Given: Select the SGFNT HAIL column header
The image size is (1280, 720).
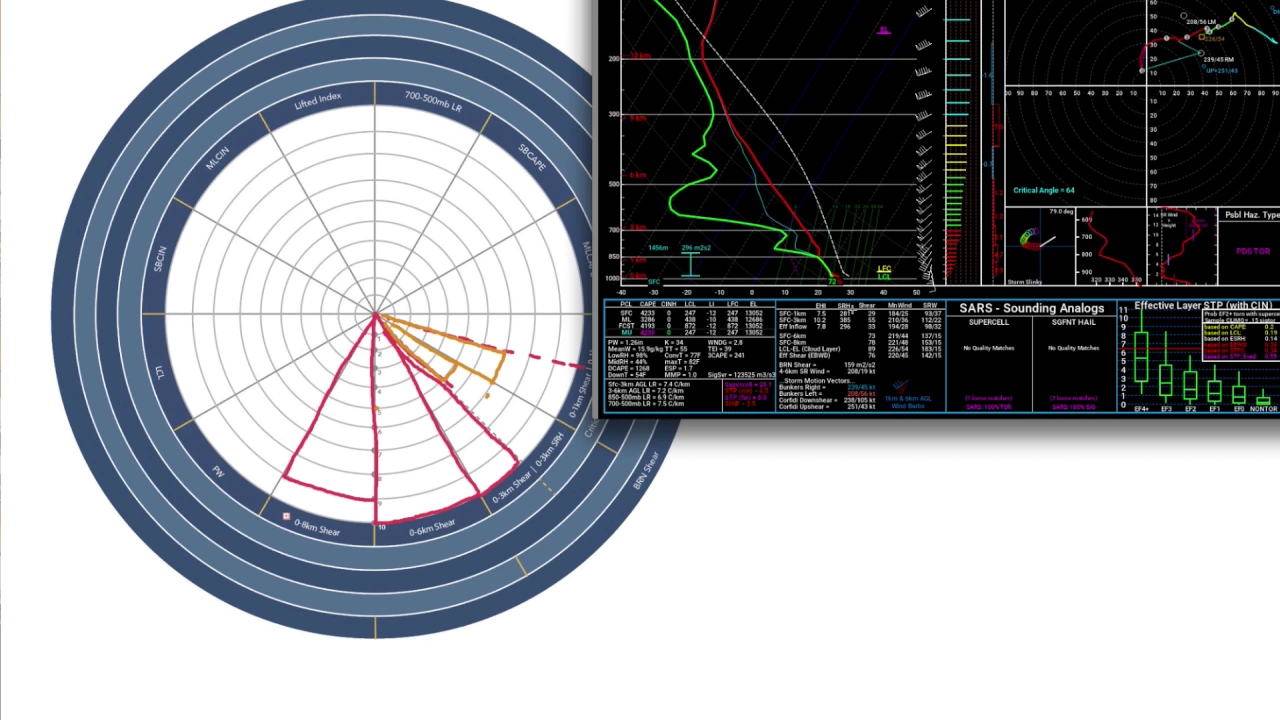Looking at the screenshot, I should point(1074,322).
